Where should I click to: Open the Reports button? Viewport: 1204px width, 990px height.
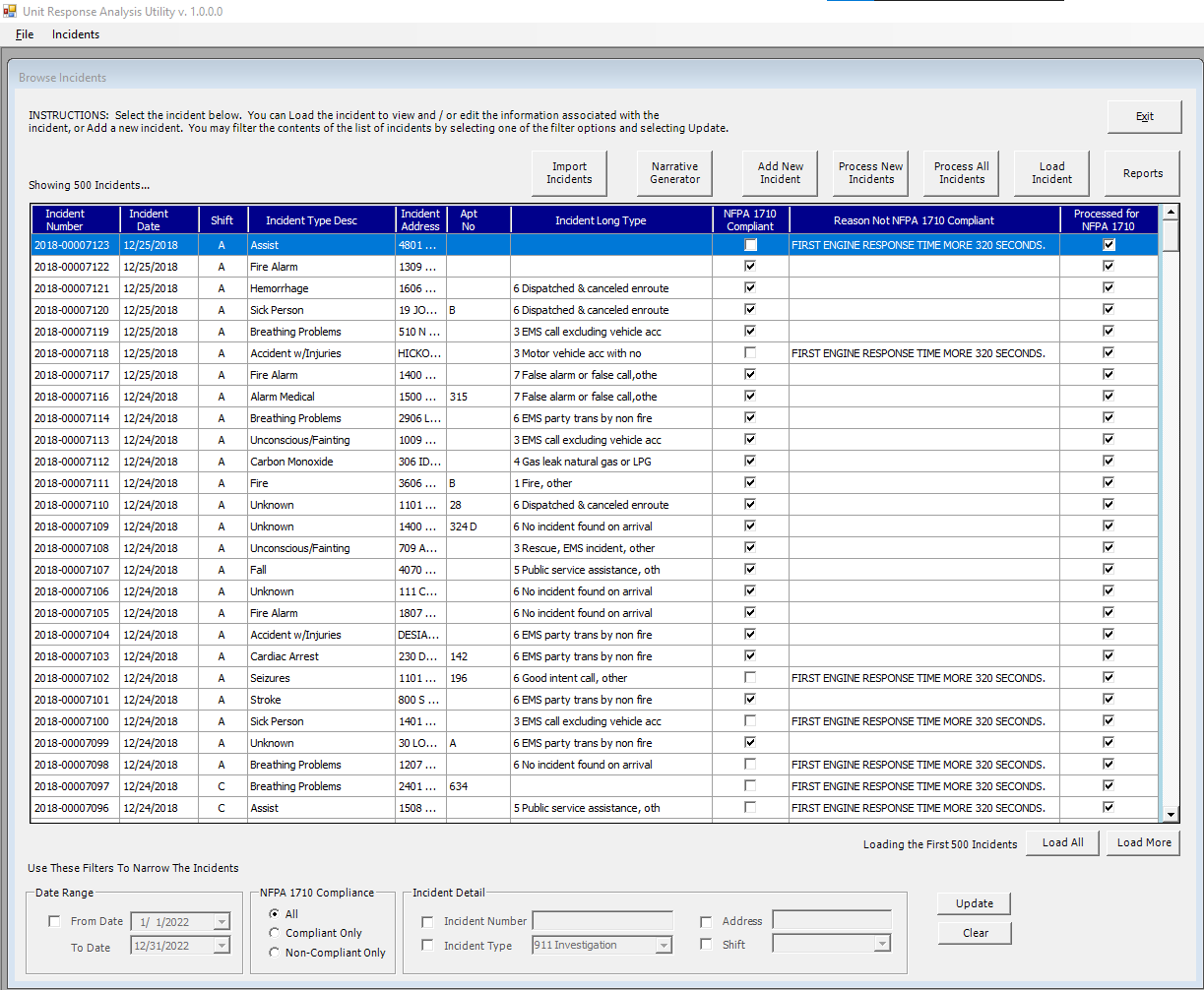tap(1142, 173)
